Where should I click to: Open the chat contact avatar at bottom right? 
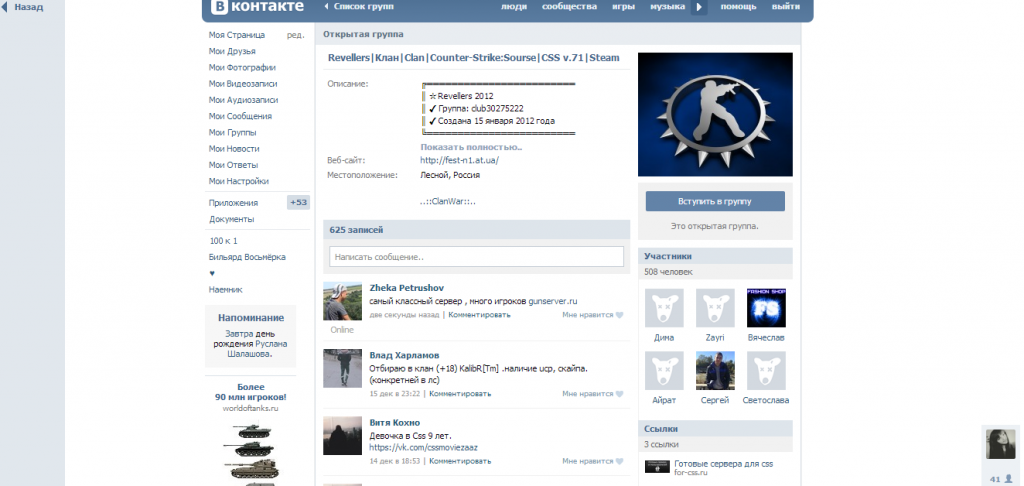[x=1001, y=444]
